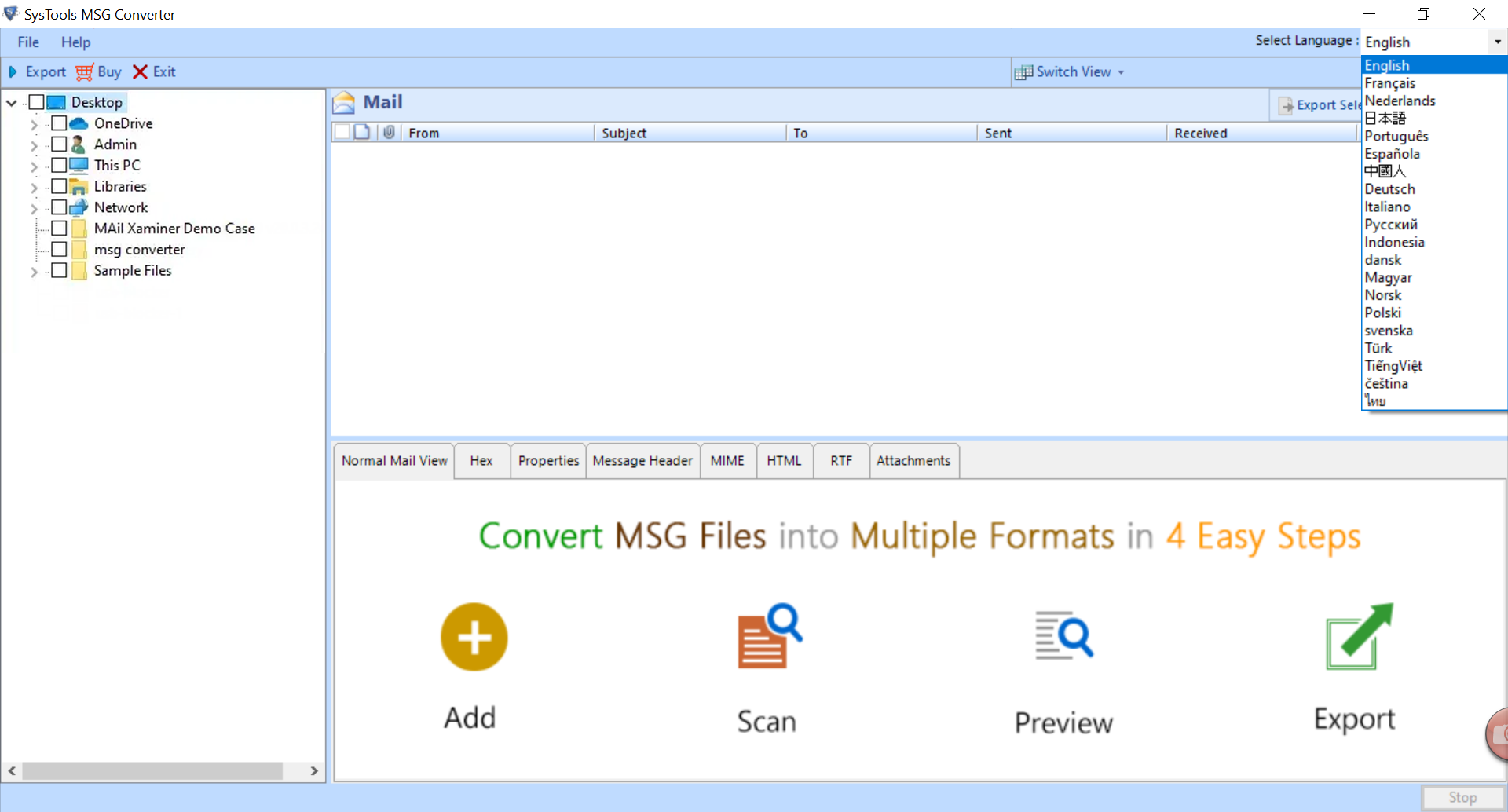
Task: Switch to the Hex tab
Action: [481, 461]
